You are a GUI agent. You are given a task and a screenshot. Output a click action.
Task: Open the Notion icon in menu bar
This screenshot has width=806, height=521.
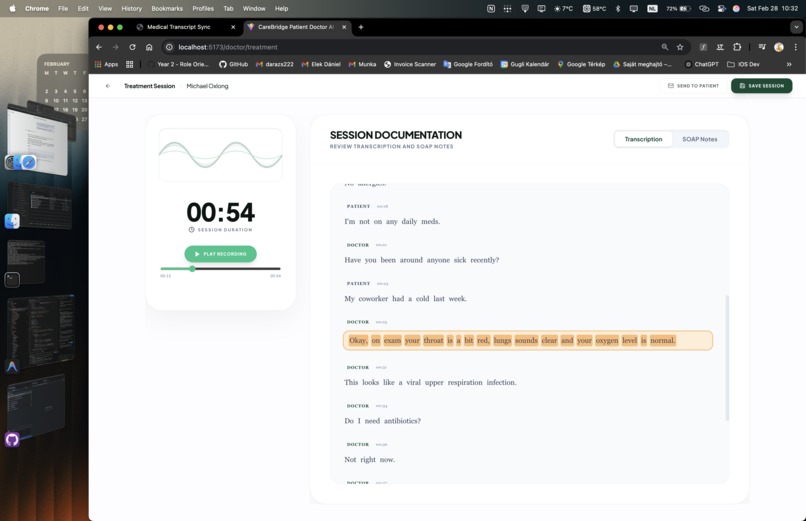491,8
